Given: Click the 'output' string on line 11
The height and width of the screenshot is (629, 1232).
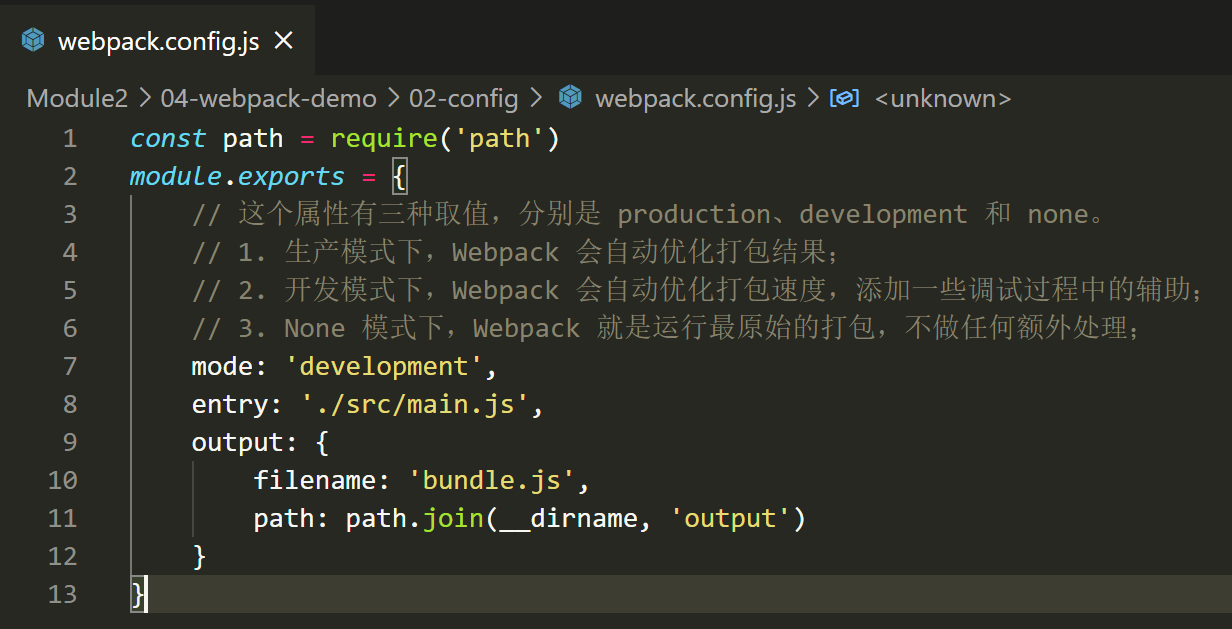Looking at the screenshot, I should point(730,518).
